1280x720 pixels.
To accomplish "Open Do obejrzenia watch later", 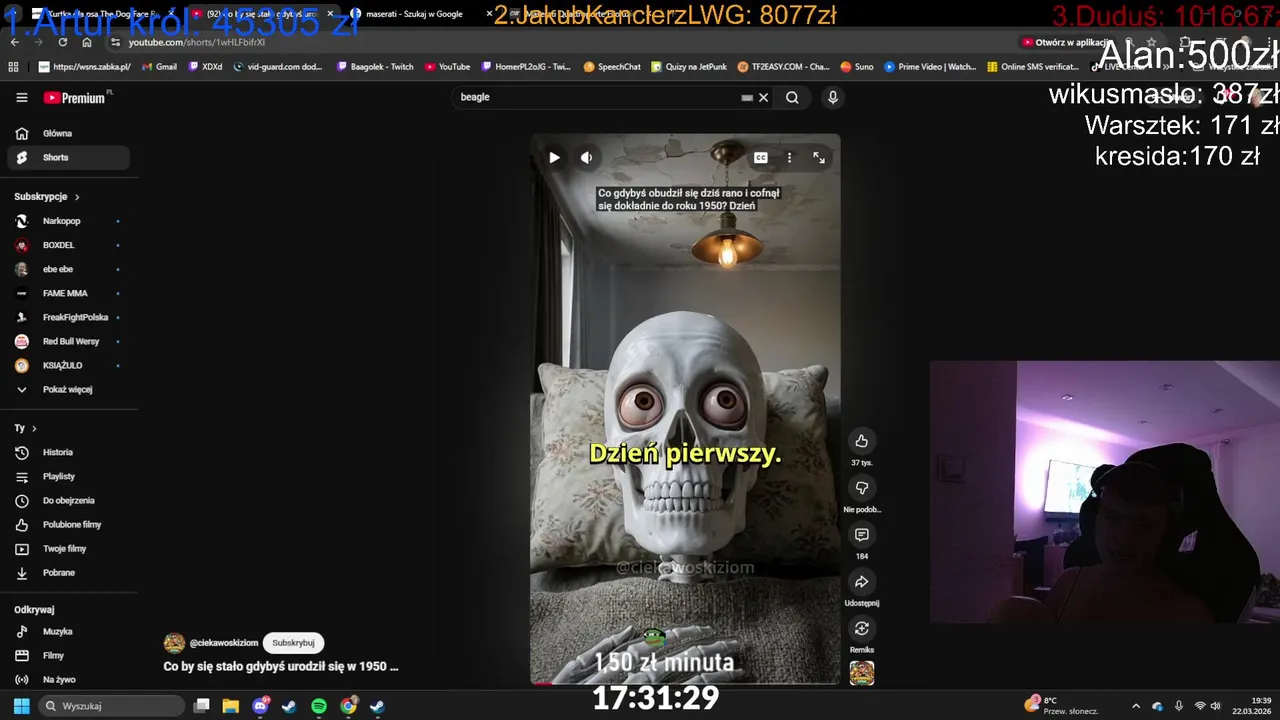I will 68,500.
